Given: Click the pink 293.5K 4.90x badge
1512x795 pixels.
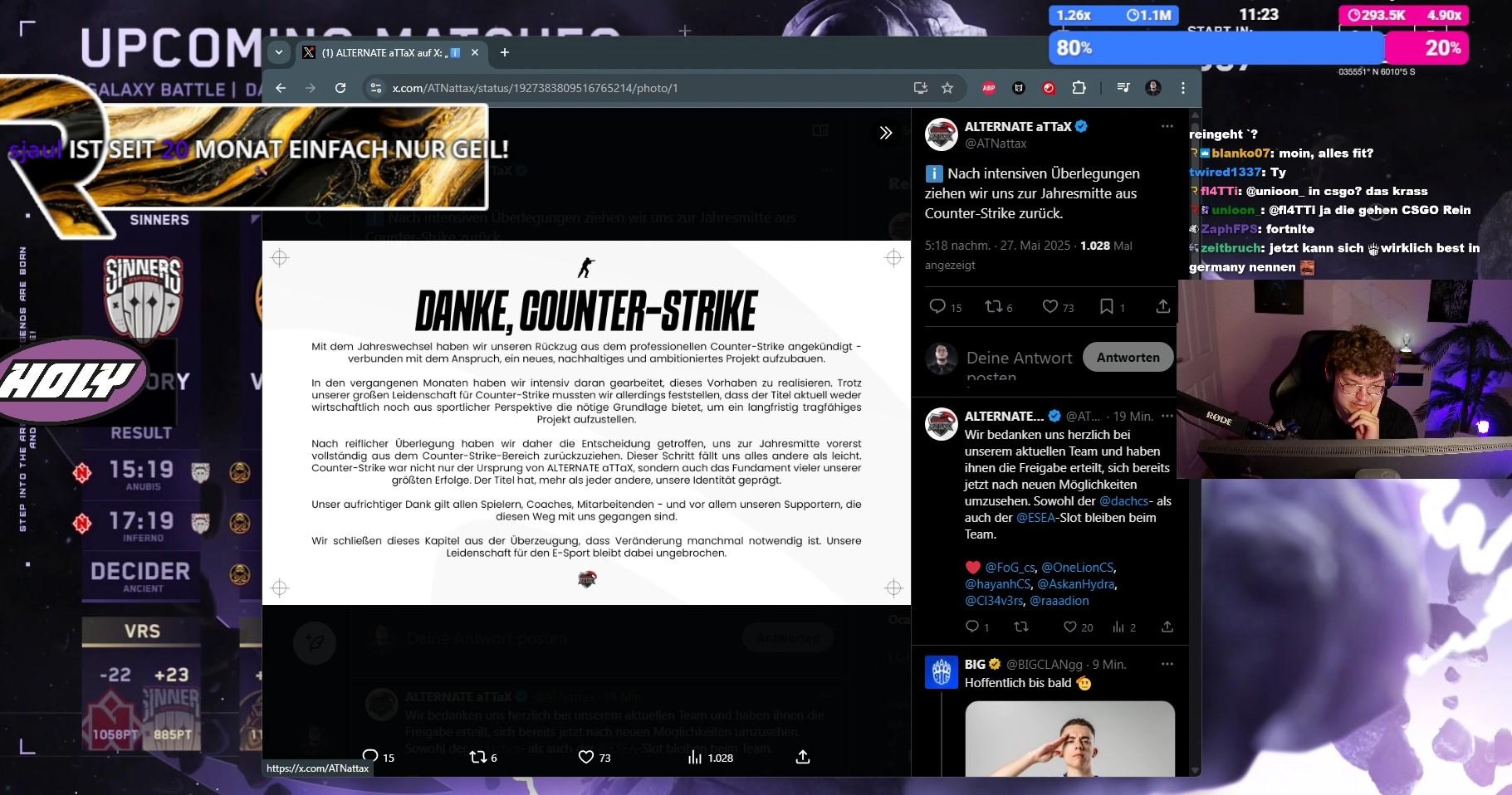Looking at the screenshot, I should coord(1404,15).
